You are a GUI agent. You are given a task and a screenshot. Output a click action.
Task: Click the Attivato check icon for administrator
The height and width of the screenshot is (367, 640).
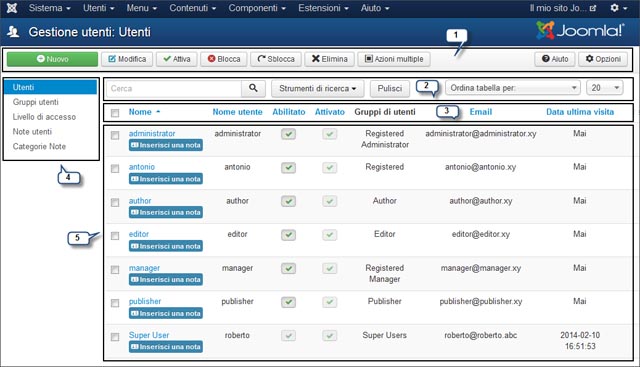(x=330, y=134)
